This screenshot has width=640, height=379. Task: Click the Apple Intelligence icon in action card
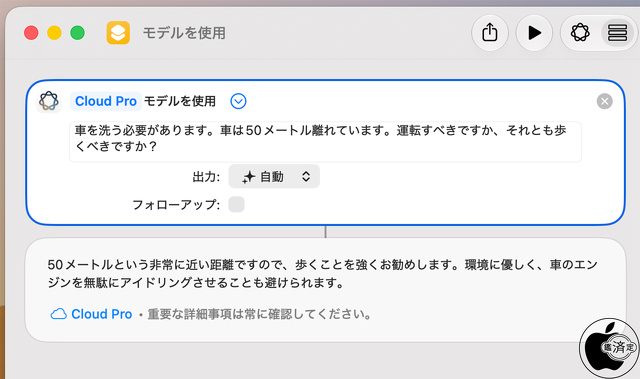point(49,101)
